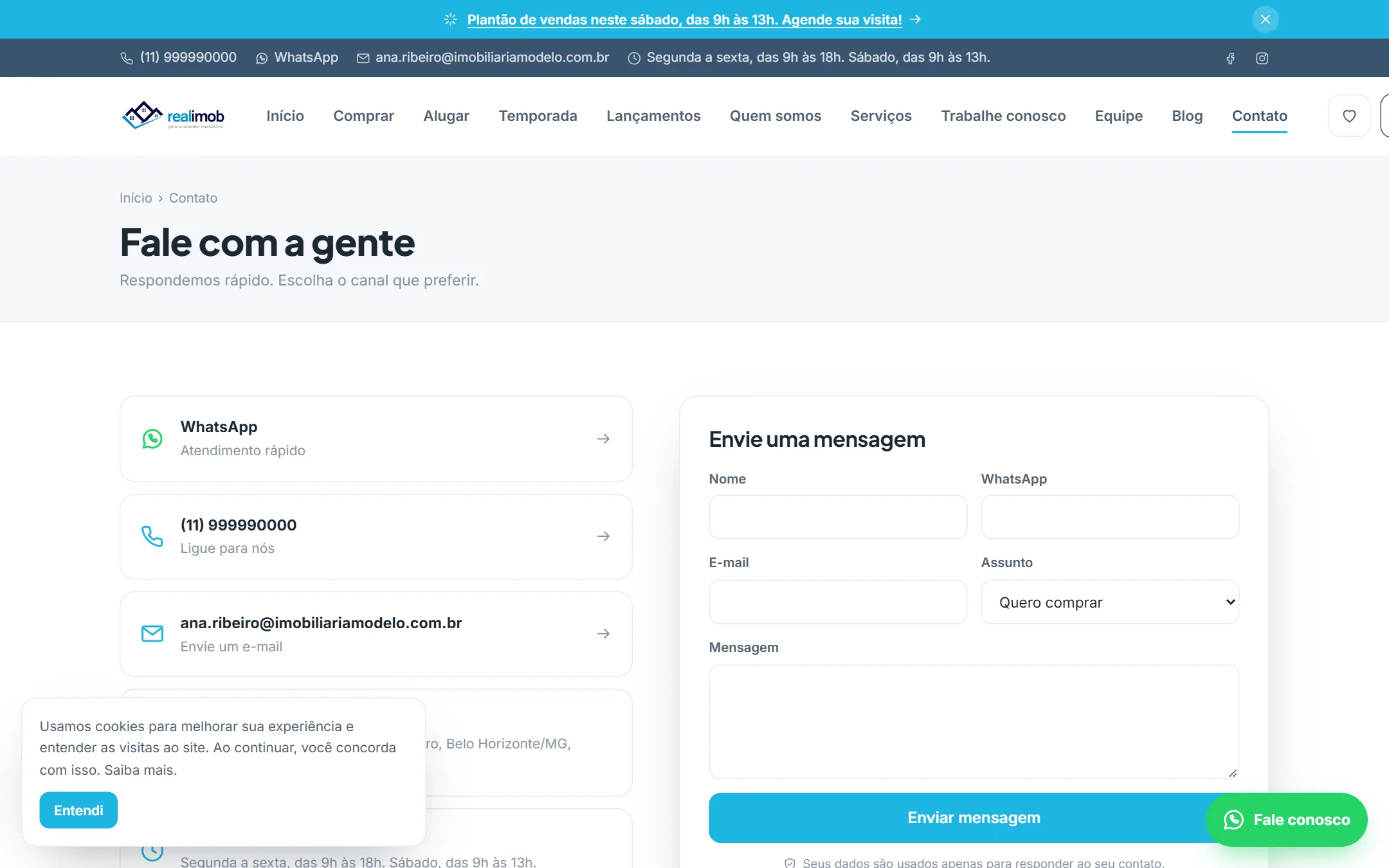Click the phone icon in top bar
The image size is (1389, 868).
coord(127,58)
